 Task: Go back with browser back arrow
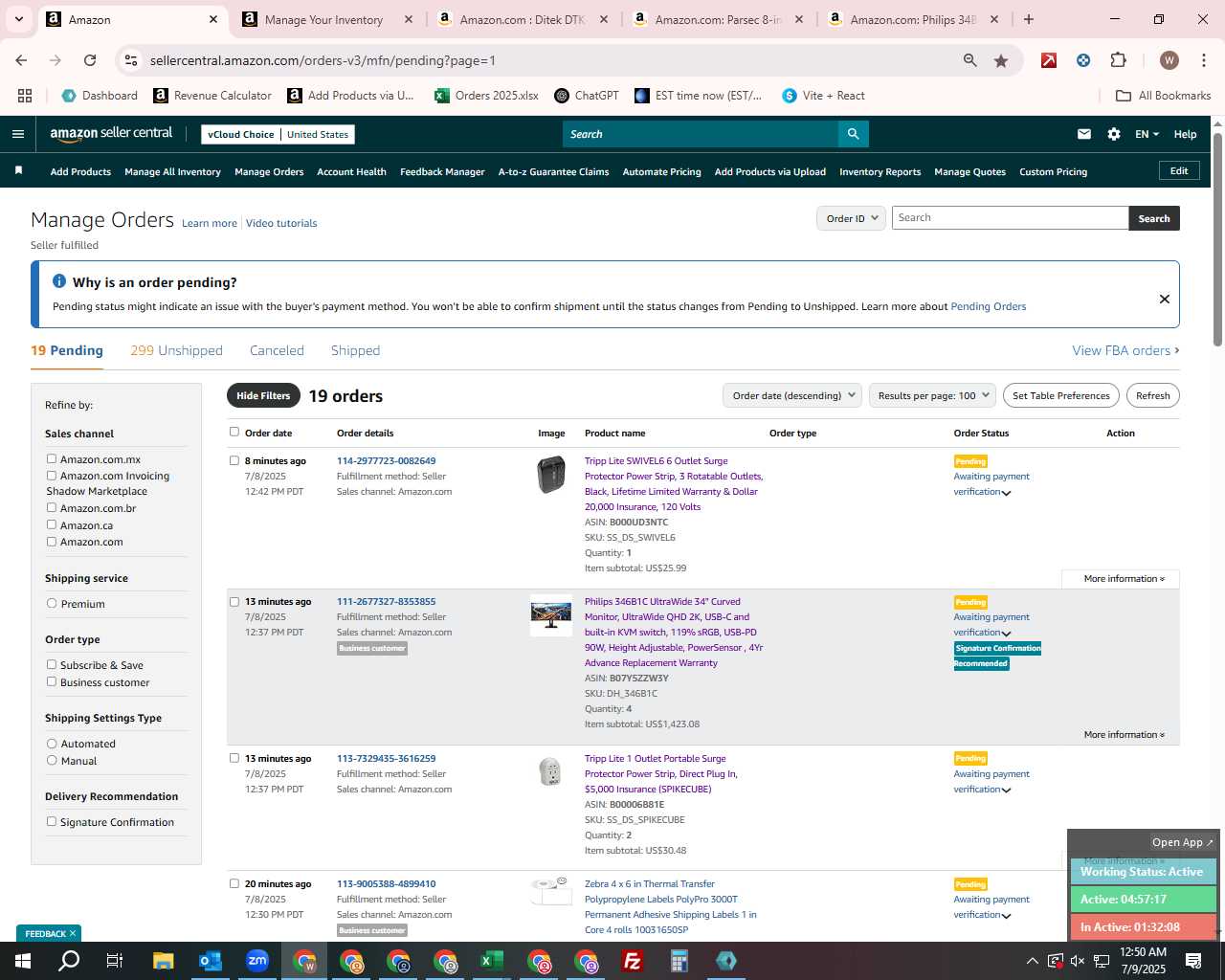click(21, 60)
